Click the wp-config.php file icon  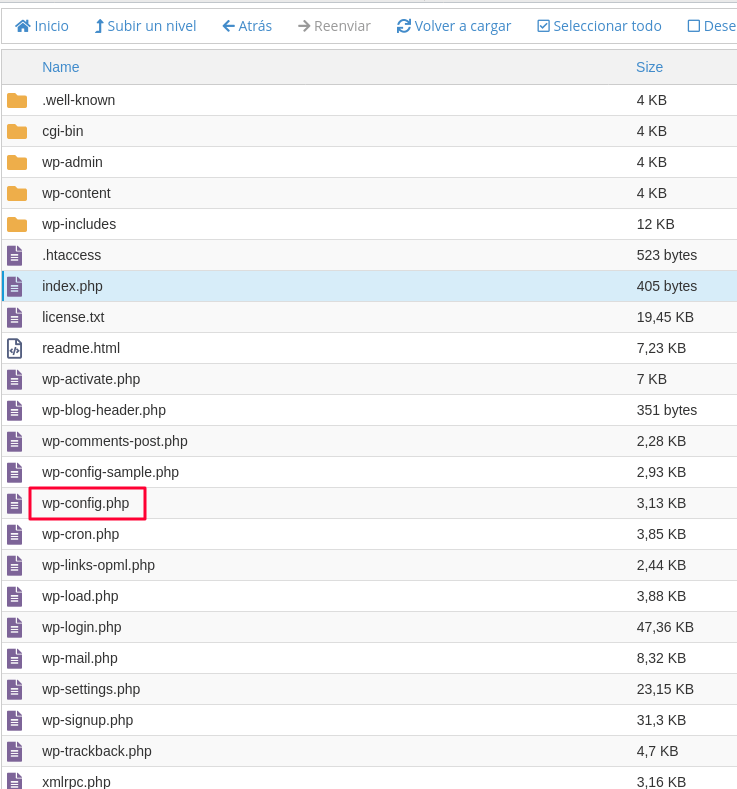click(x=15, y=503)
